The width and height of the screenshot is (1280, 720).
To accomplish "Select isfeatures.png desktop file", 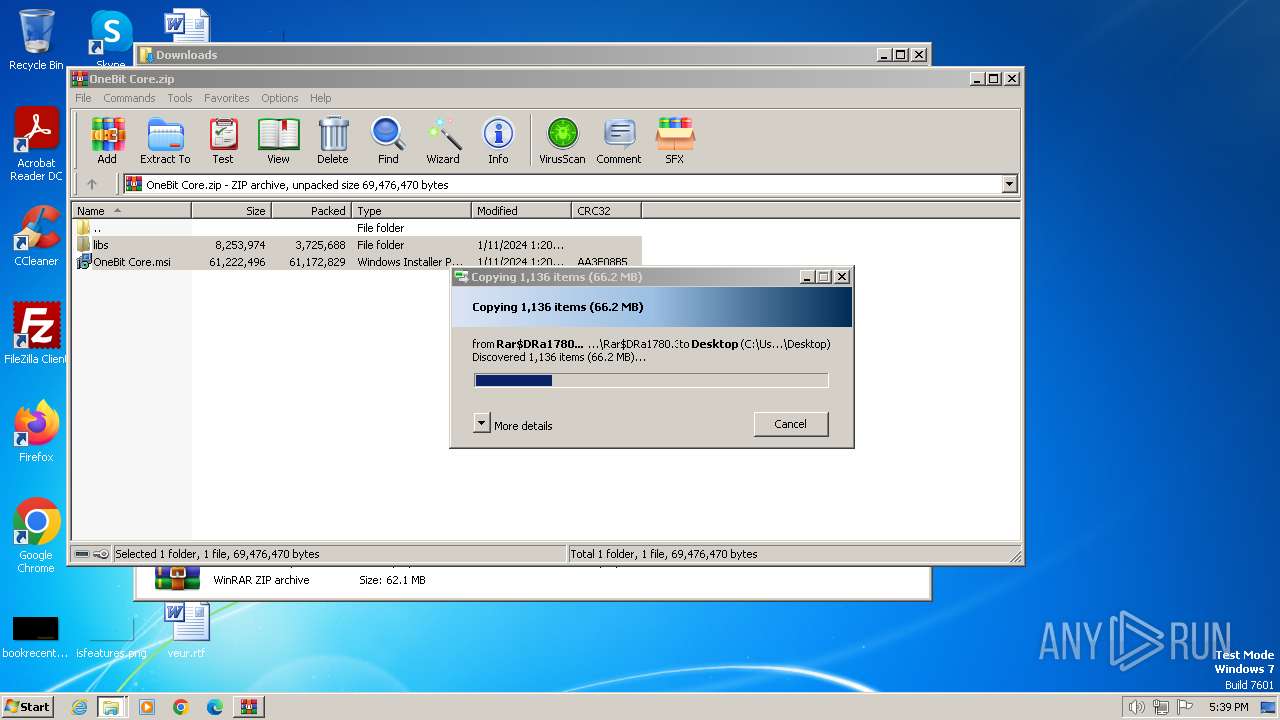I will [111, 637].
